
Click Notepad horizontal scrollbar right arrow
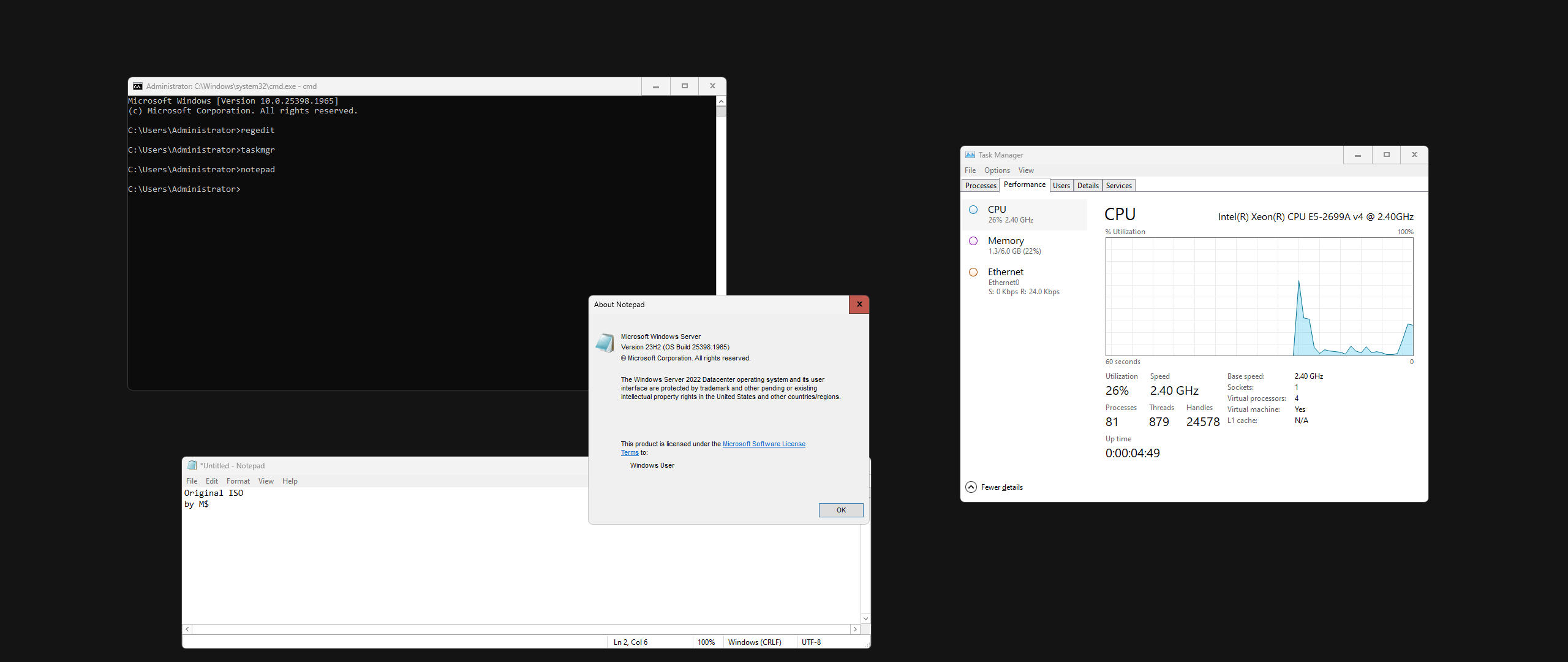855,629
